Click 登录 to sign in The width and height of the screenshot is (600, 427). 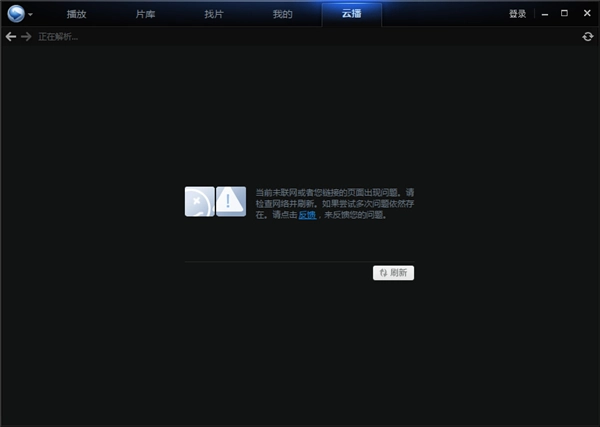coord(517,14)
